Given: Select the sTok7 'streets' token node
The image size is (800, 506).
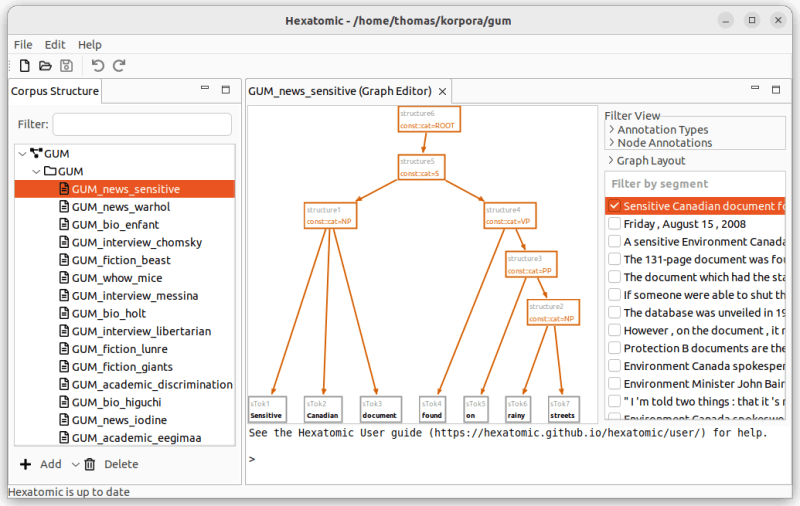Looking at the screenshot, I should pyautogui.click(x=564, y=409).
